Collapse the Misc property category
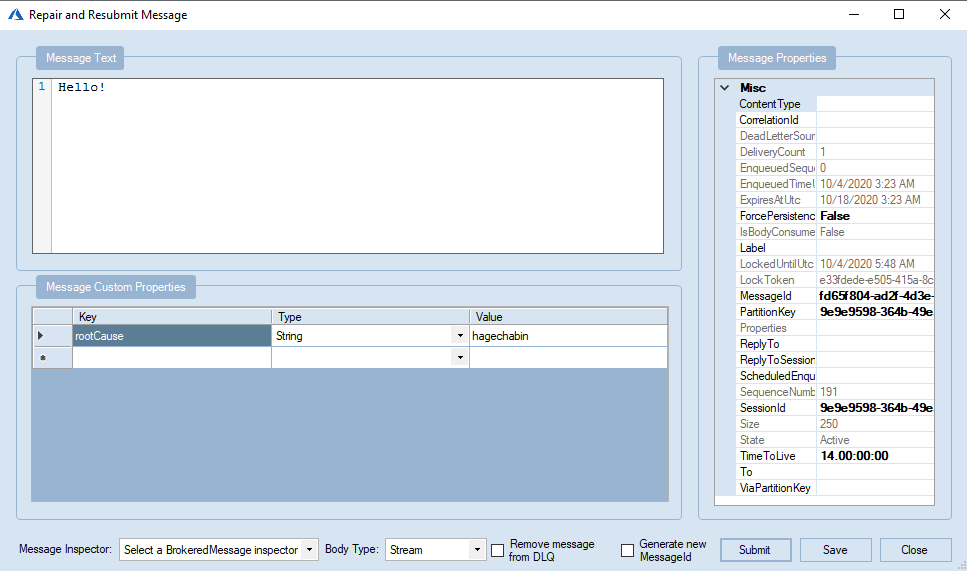Viewport: 967px width, 571px height. click(x=725, y=88)
